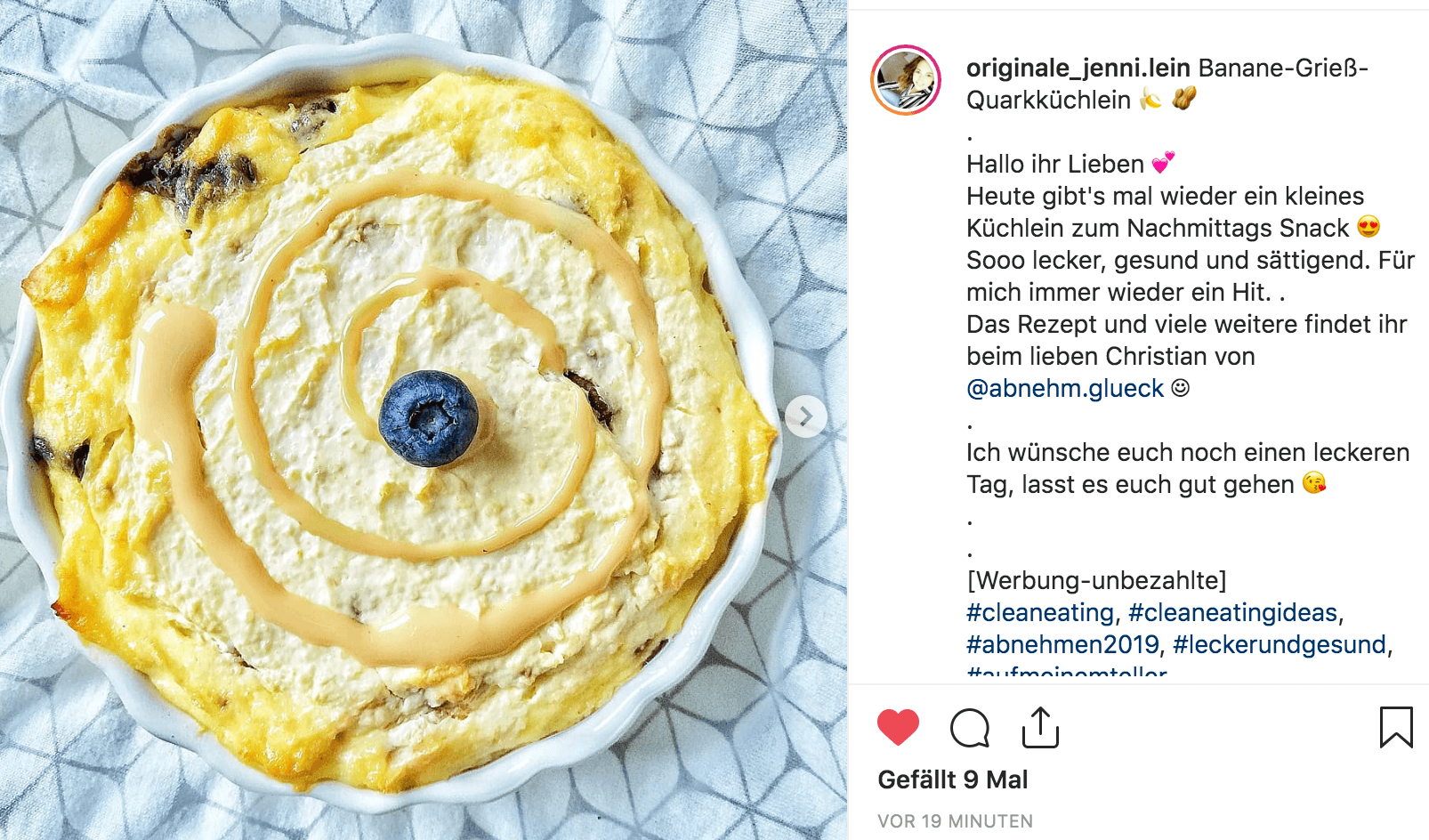
Task: Unlike the post via red heart icon
Action: point(898,728)
